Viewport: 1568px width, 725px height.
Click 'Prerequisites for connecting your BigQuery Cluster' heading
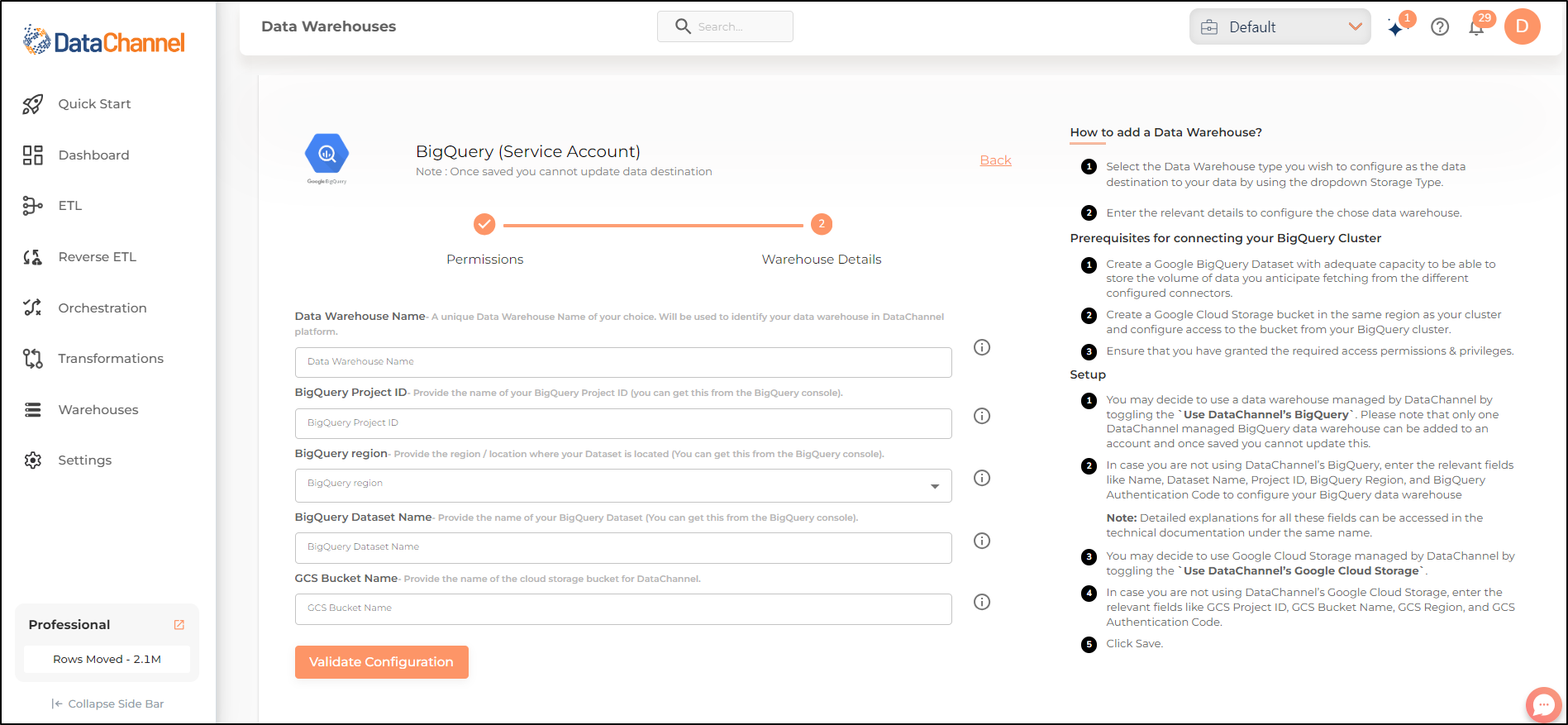(1225, 238)
